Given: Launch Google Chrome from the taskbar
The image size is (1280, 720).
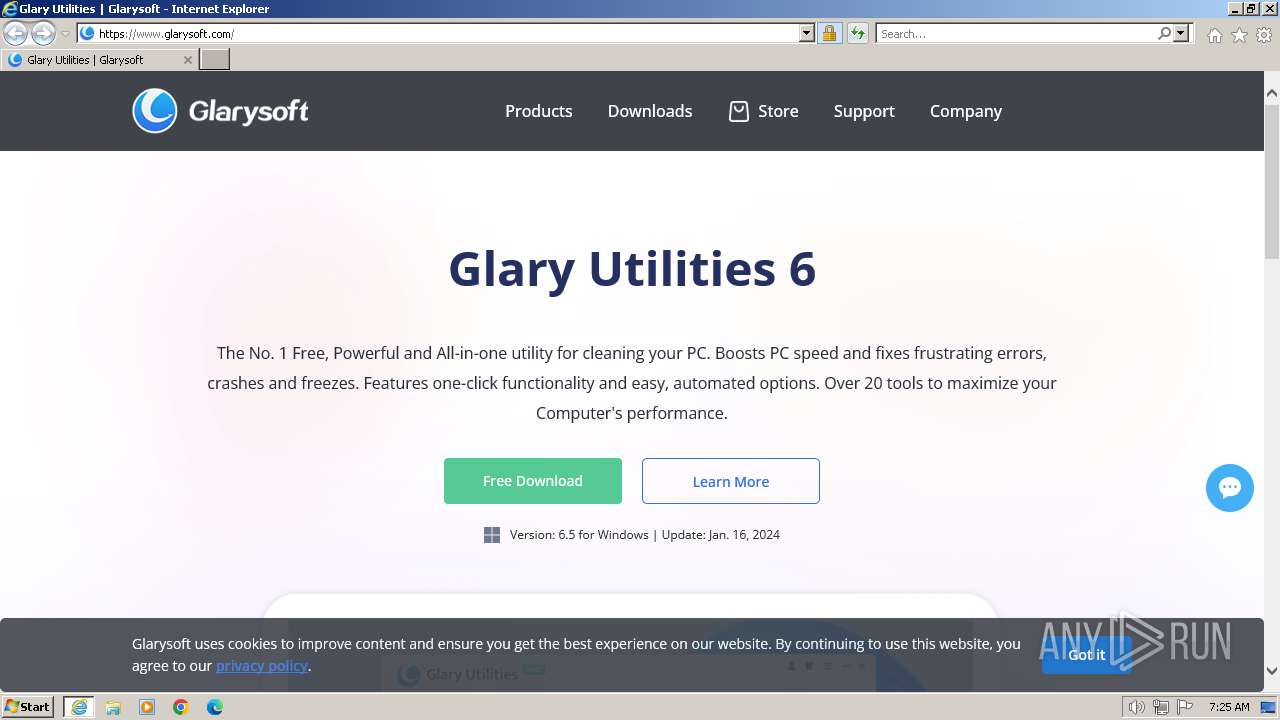Looking at the screenshot, I should click(x=181, y=707).
